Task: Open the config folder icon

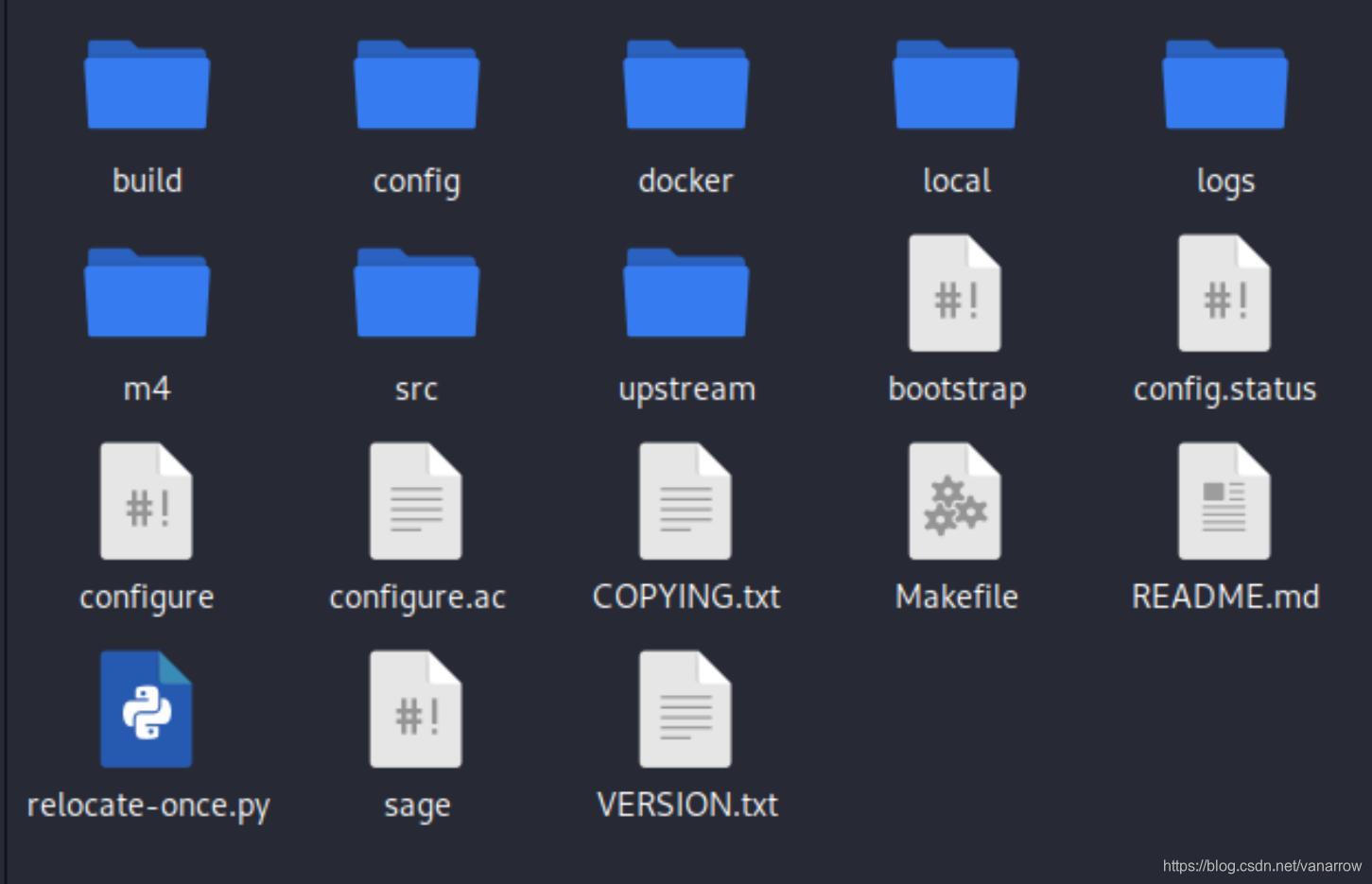Action: (416, 84)
